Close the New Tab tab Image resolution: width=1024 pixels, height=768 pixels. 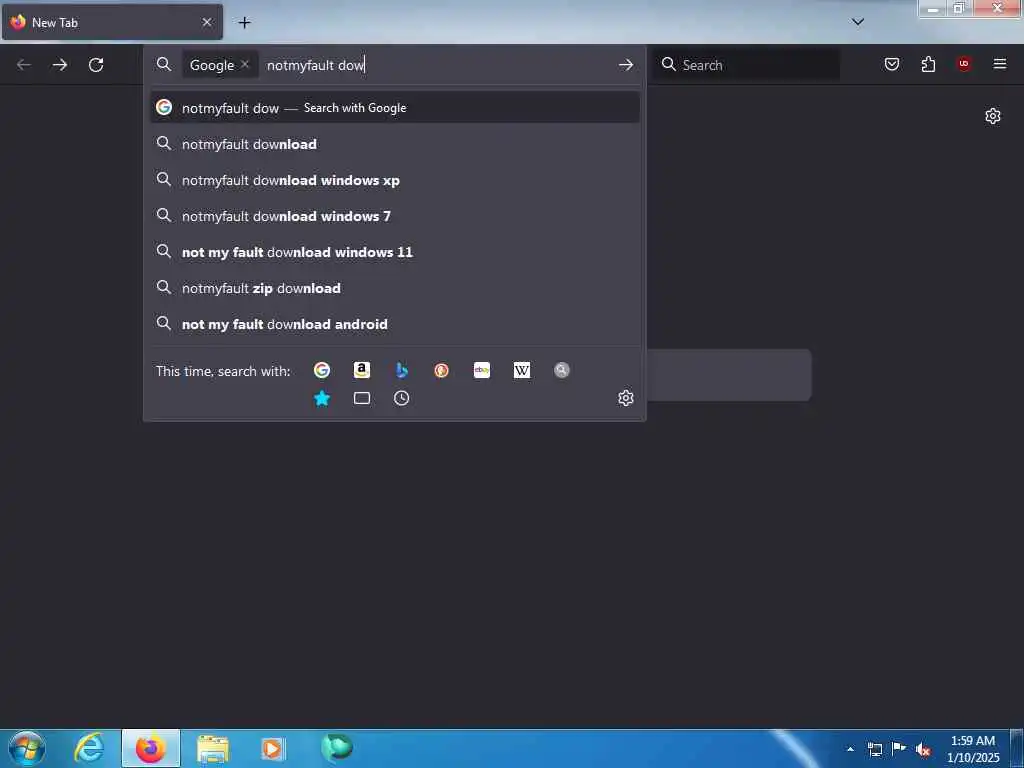click(x=206, y=22)
